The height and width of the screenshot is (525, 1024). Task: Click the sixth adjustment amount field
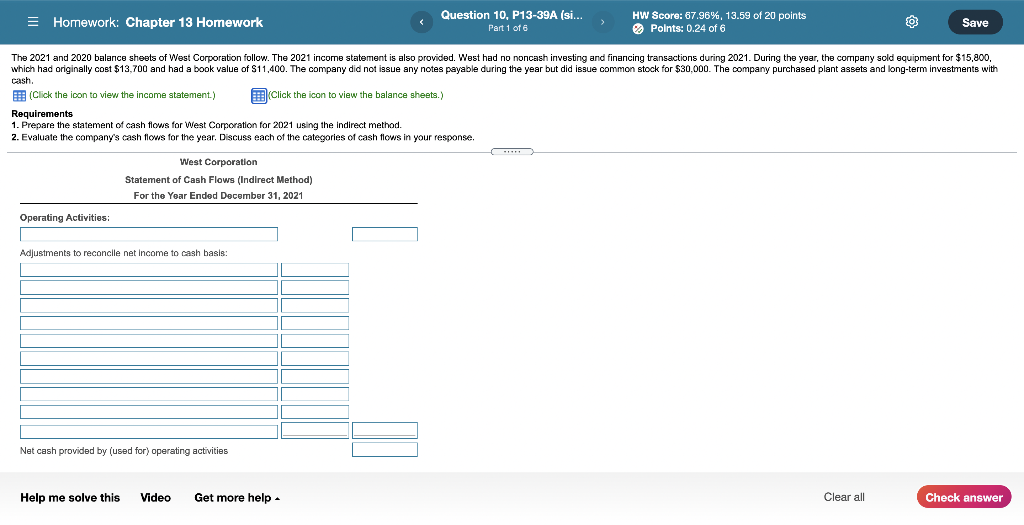pyautogui.click(x=315, y=358)
